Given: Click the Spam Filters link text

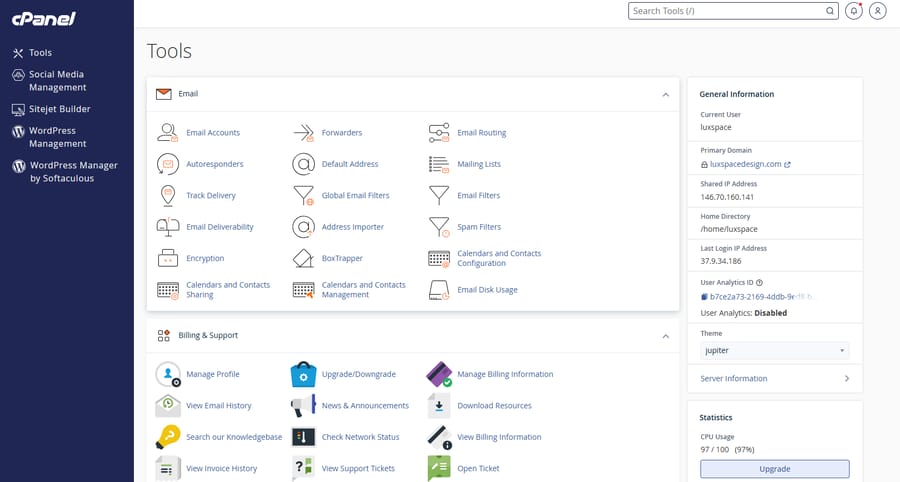Looking at the screenshot, I should [479, 227].
